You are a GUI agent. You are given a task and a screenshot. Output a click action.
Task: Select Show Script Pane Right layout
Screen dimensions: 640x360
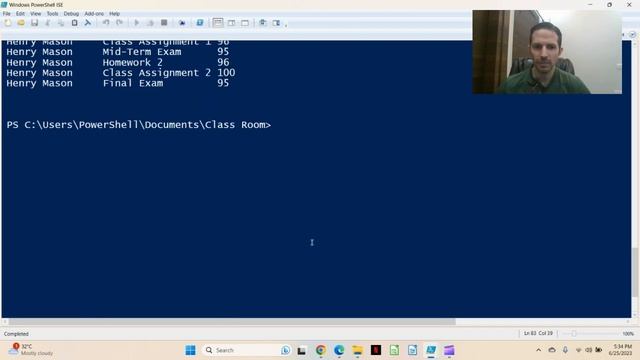(231, 23)
